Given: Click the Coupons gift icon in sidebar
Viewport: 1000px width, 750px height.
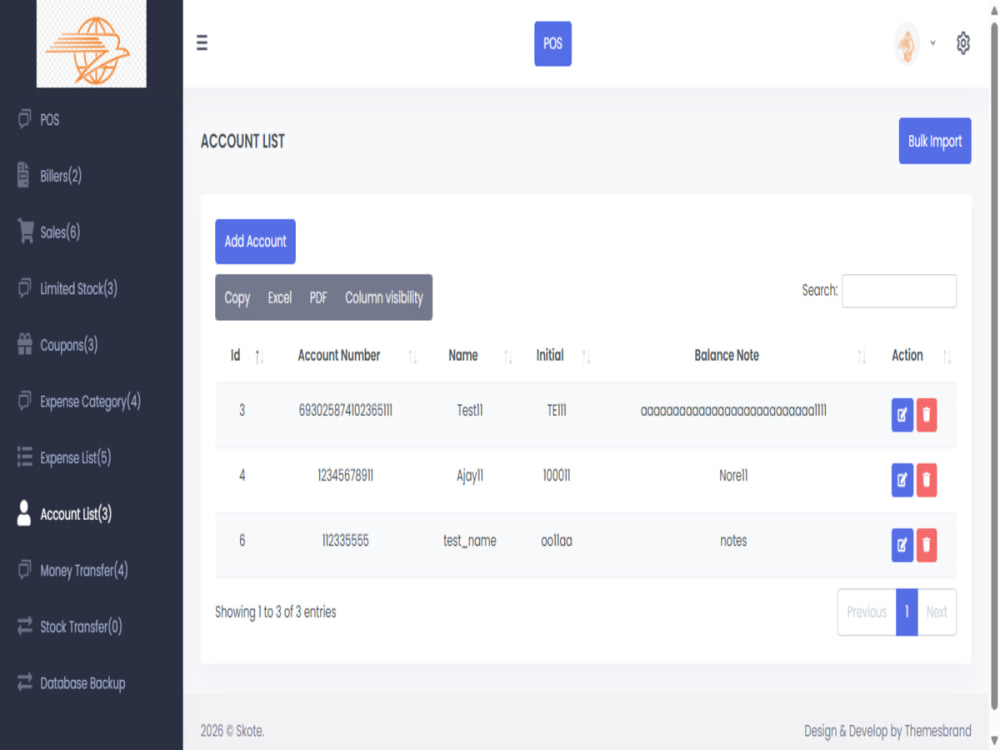Looking at the screenshot, I should tap(24, 344).
